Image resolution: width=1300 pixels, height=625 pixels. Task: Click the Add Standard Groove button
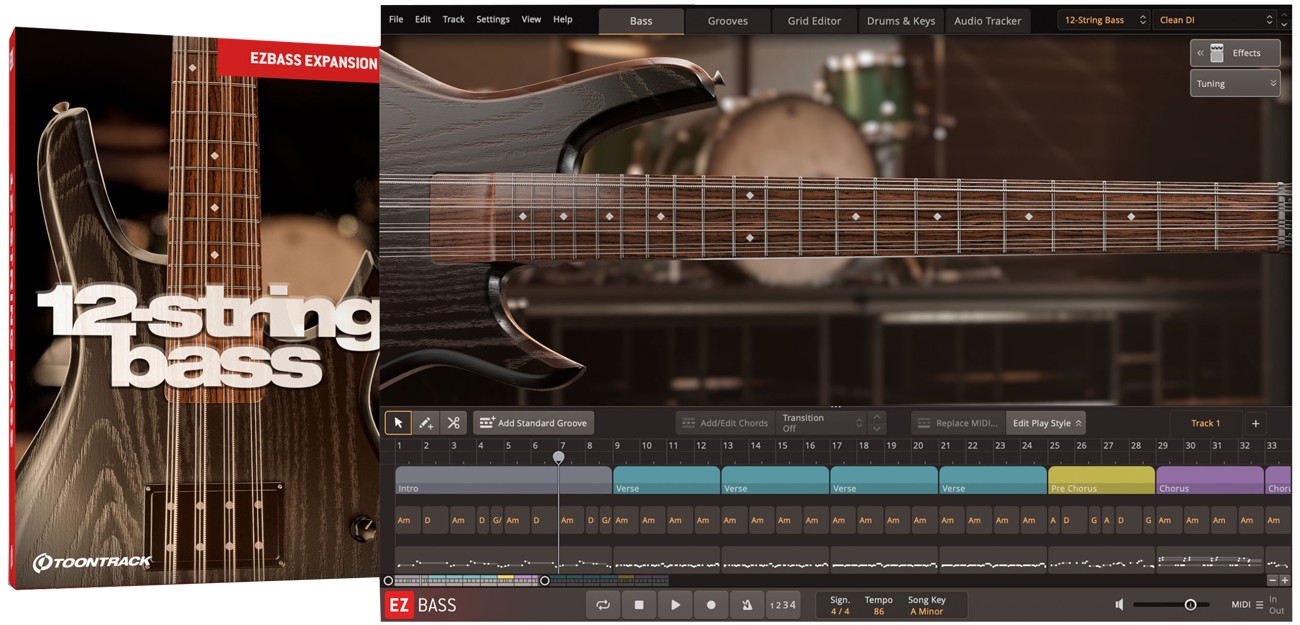click(x=533, y=422)
